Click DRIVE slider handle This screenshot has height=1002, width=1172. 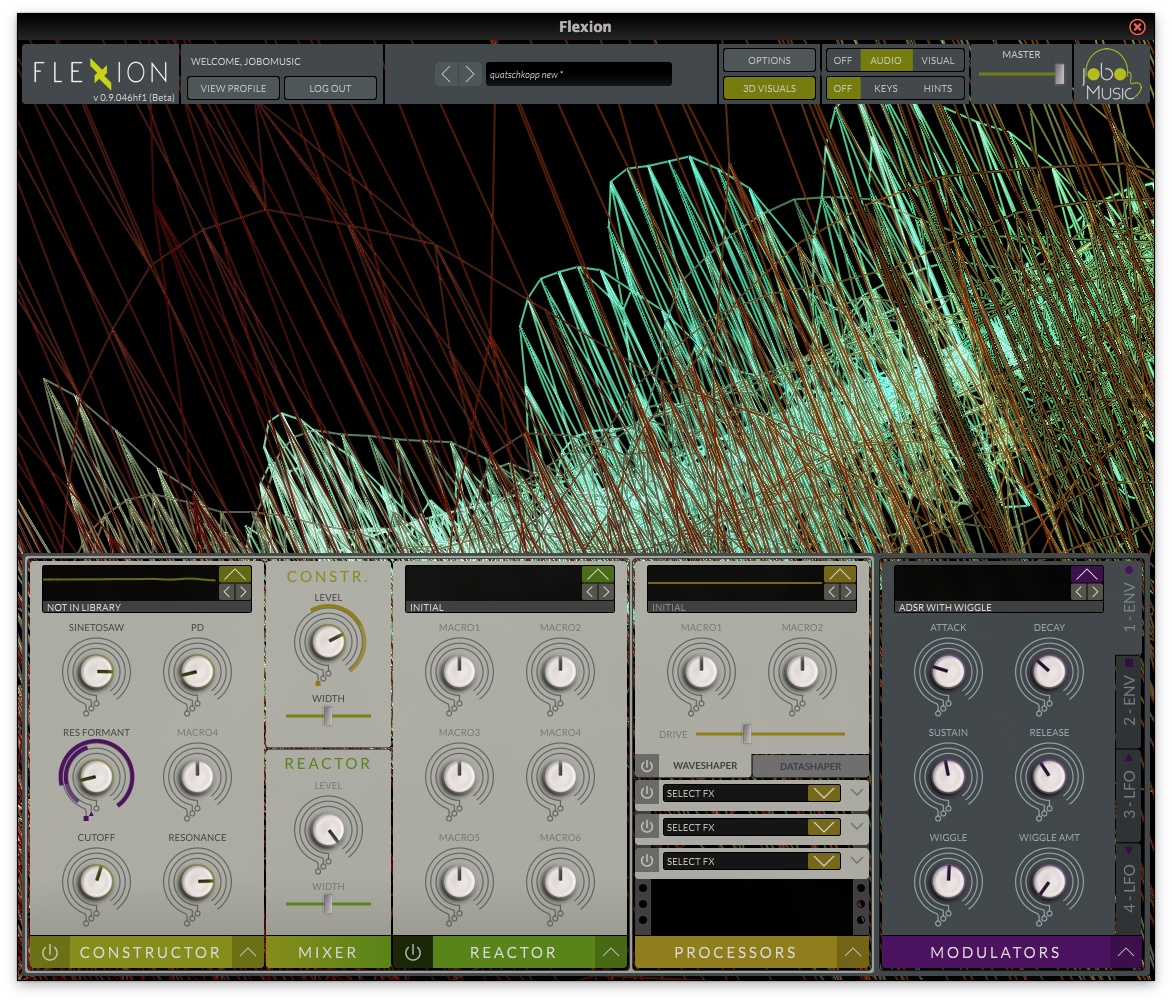[x=746, y=734]
